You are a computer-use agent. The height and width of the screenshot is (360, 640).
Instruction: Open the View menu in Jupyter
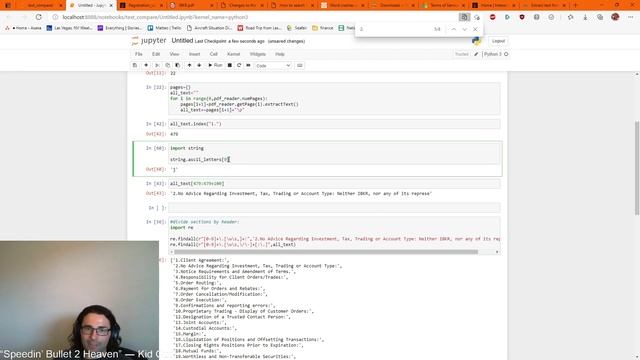(174, 54)
